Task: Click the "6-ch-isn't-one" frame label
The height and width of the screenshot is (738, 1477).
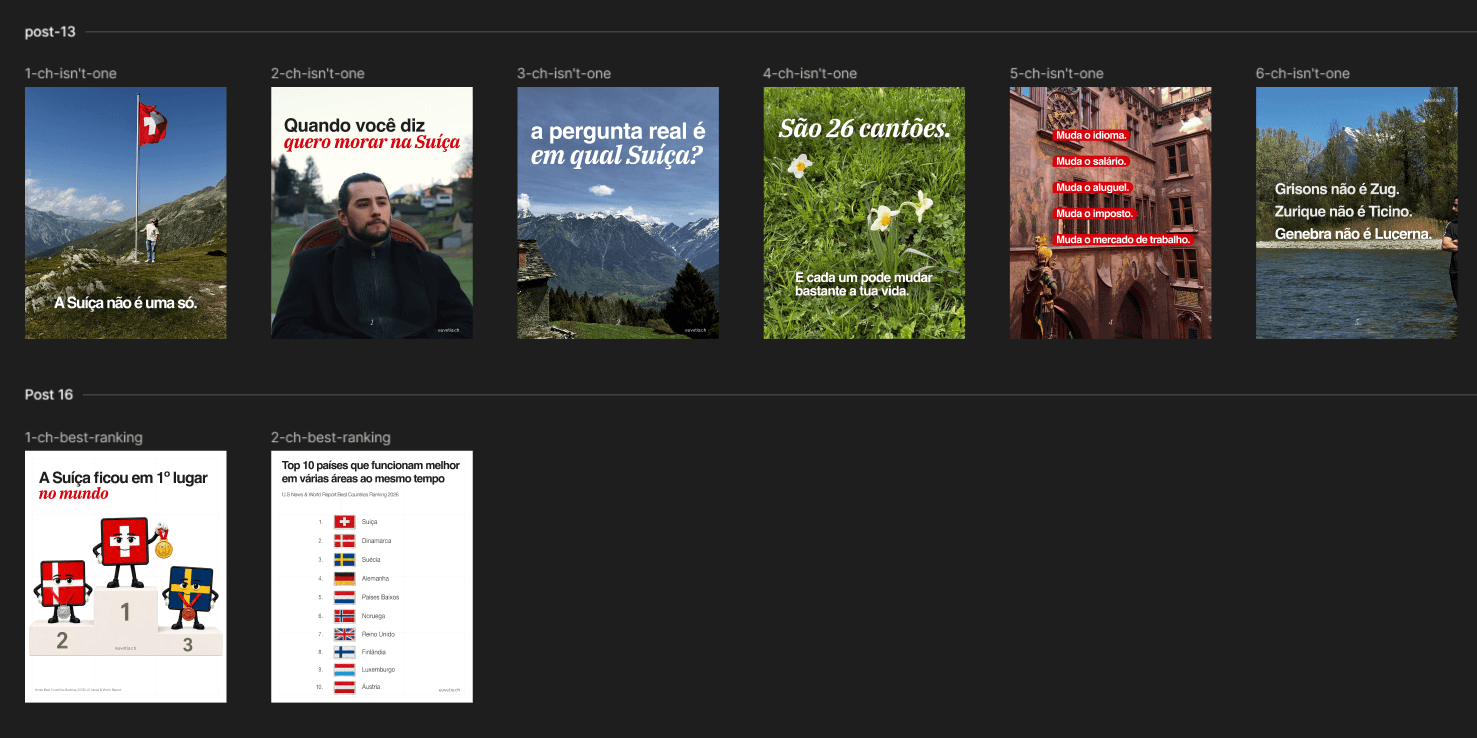Action: click(x=1303, y=73)
